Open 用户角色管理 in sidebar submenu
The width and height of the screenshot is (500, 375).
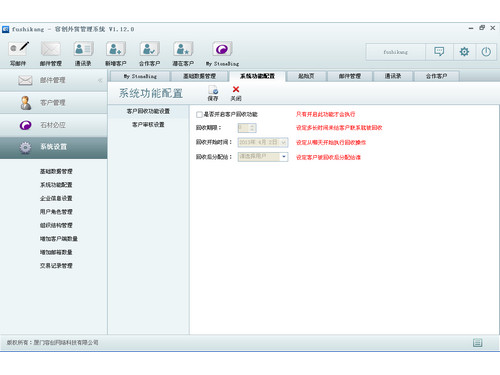(56, 212)
